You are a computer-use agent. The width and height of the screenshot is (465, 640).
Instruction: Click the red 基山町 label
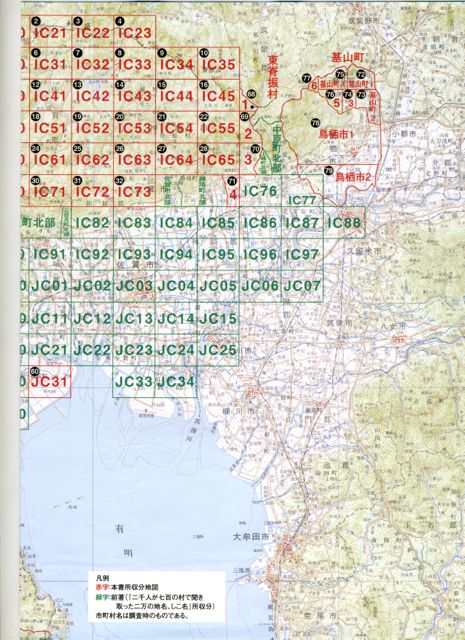pos(347,58)
